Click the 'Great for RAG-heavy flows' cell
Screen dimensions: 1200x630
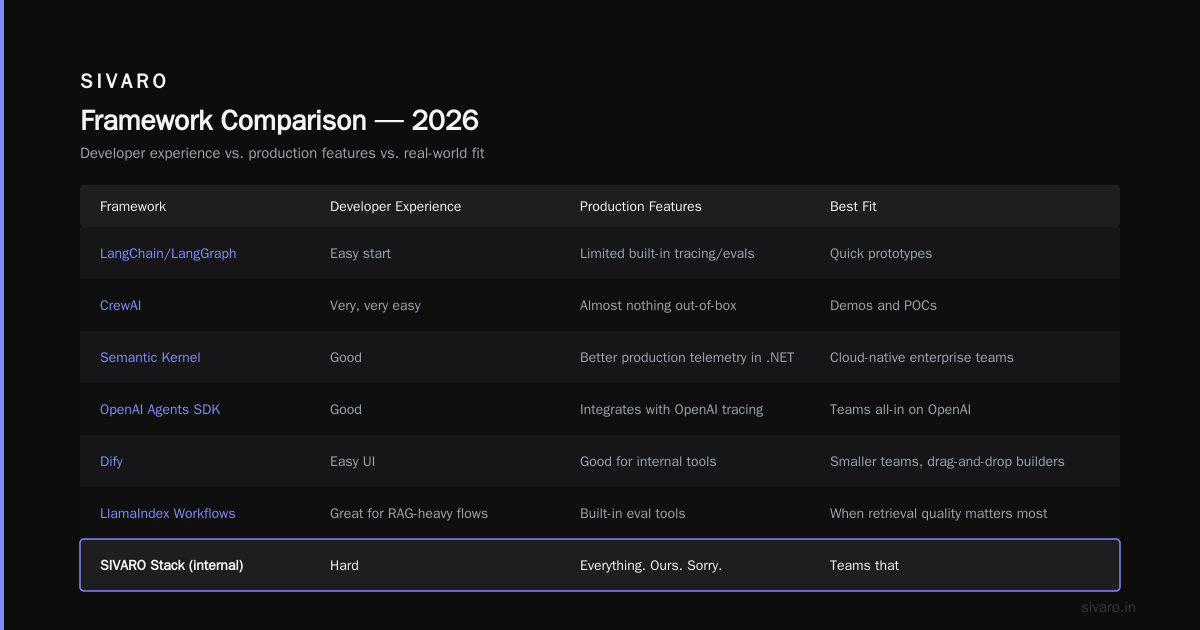(x=409, y=513)
